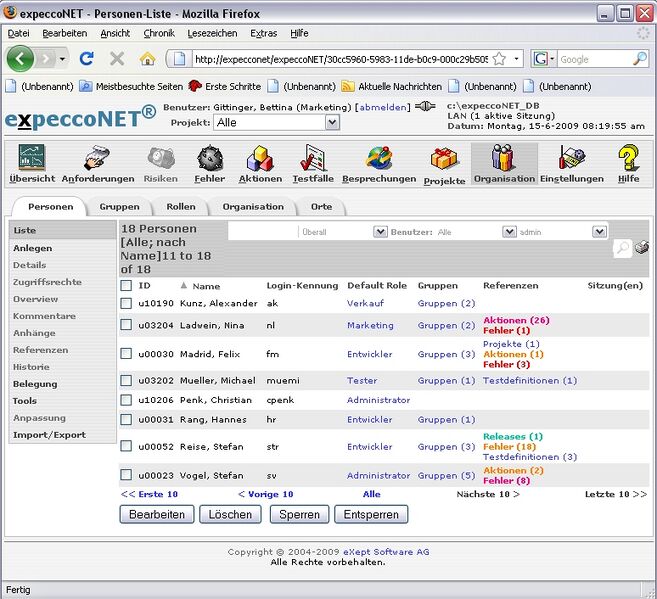Viewport: 657px width, 599px height.
Task: Click the Bearbeiten button
Action: pyautogui.click(x=157, y=514)
